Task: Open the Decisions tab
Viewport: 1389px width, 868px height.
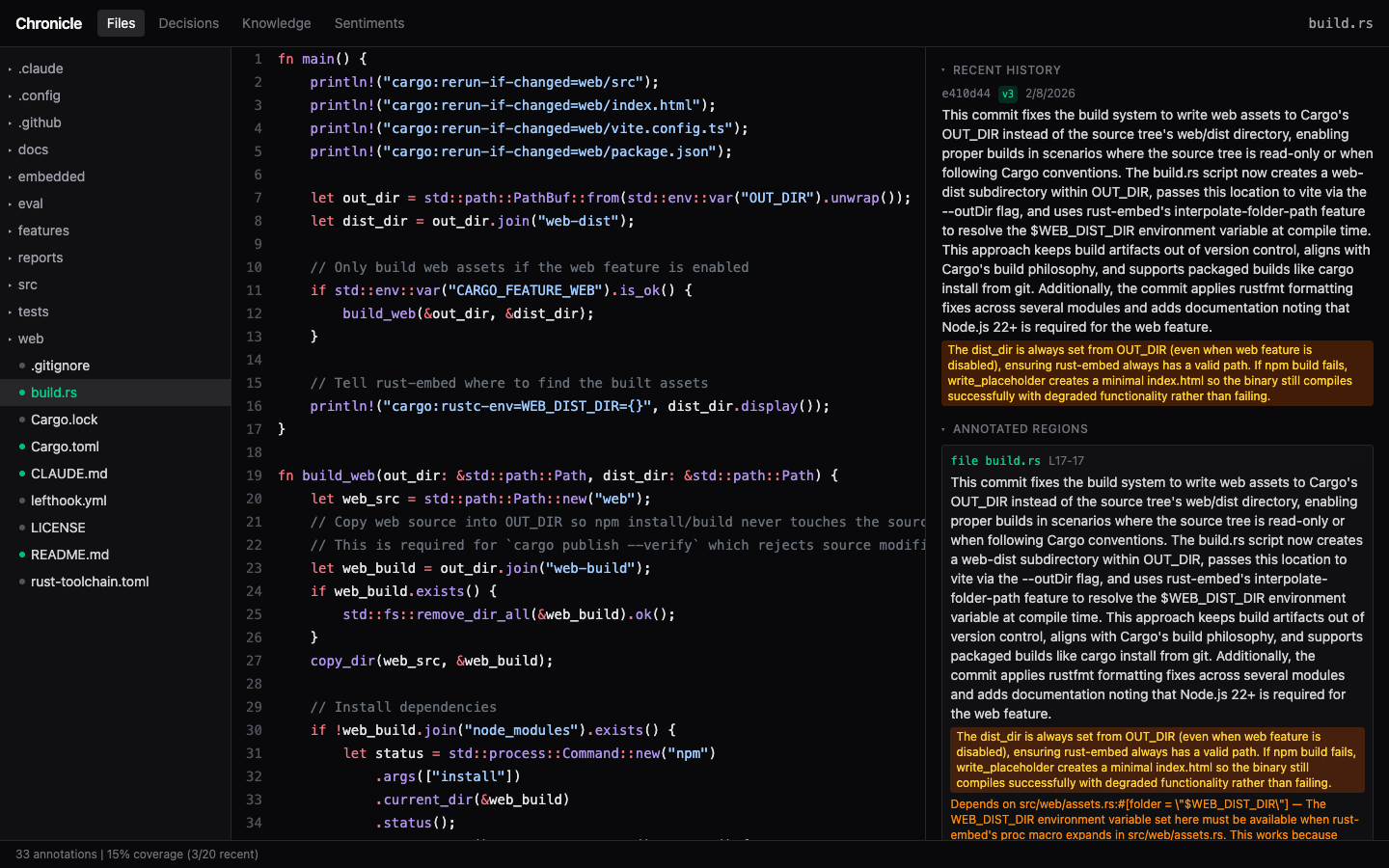Action: click(x=188, y=23)
